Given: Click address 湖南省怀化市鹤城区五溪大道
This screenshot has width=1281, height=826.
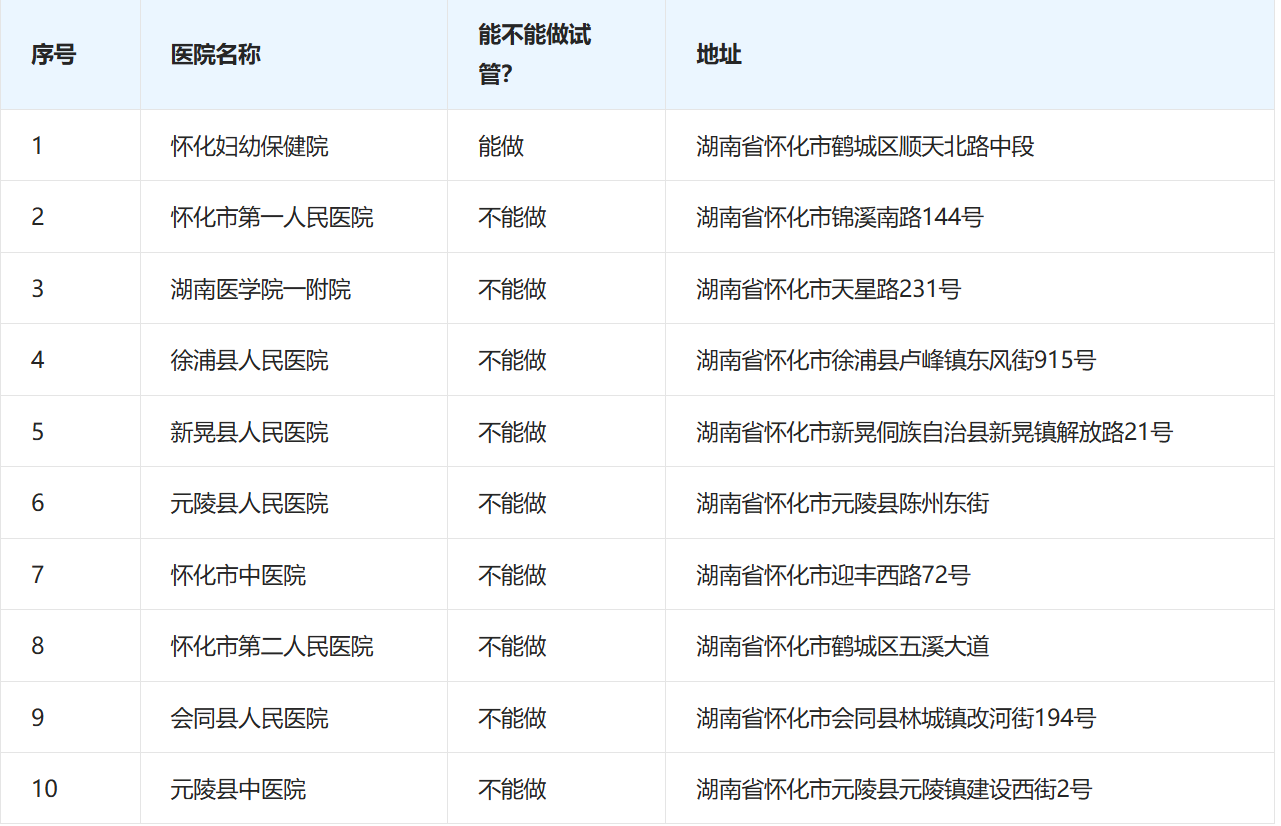Looking at the screenshot, I should point(843,646).
